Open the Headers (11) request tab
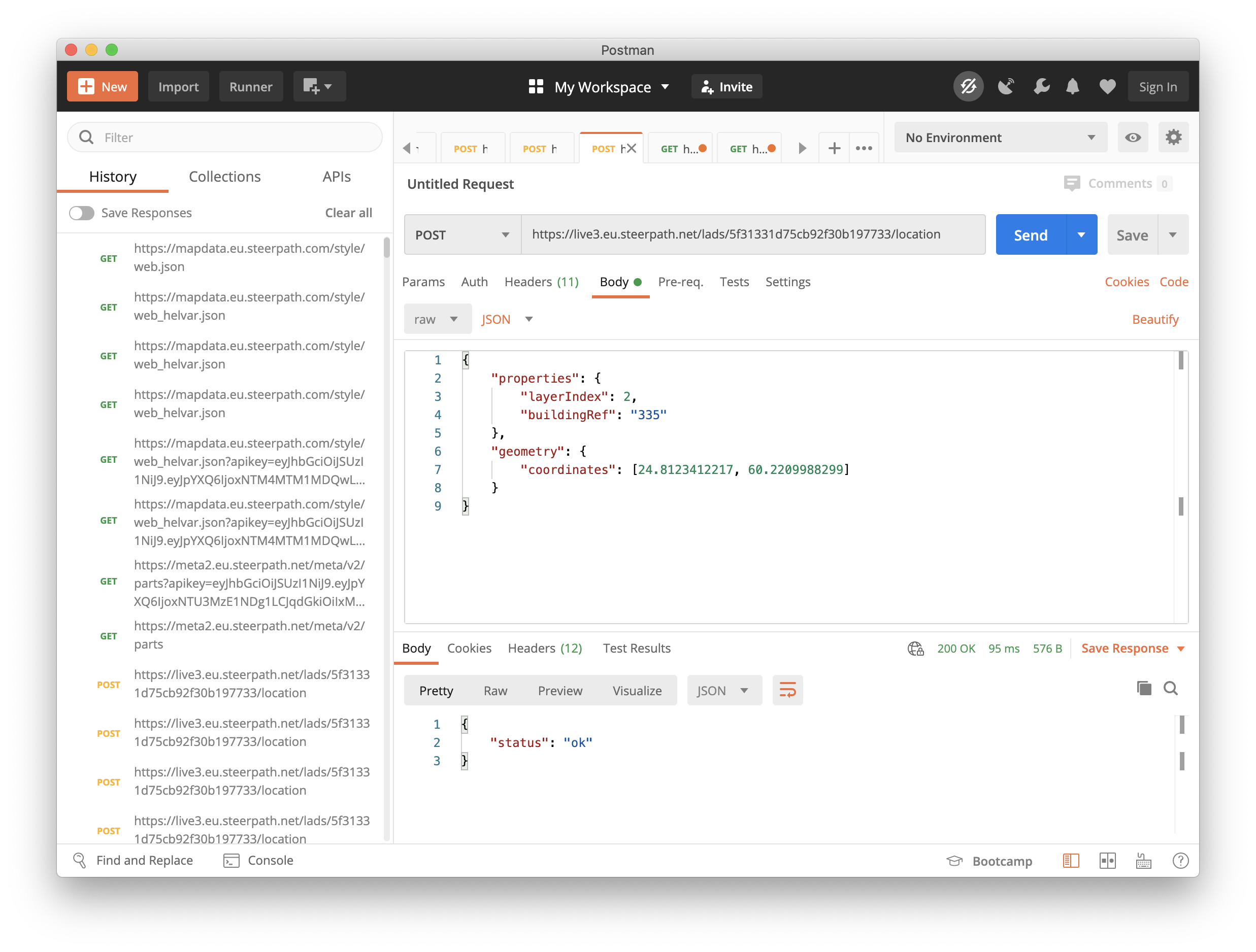Screen dimensions: 1256x952 pyautogui.click(x=541, y=282)
